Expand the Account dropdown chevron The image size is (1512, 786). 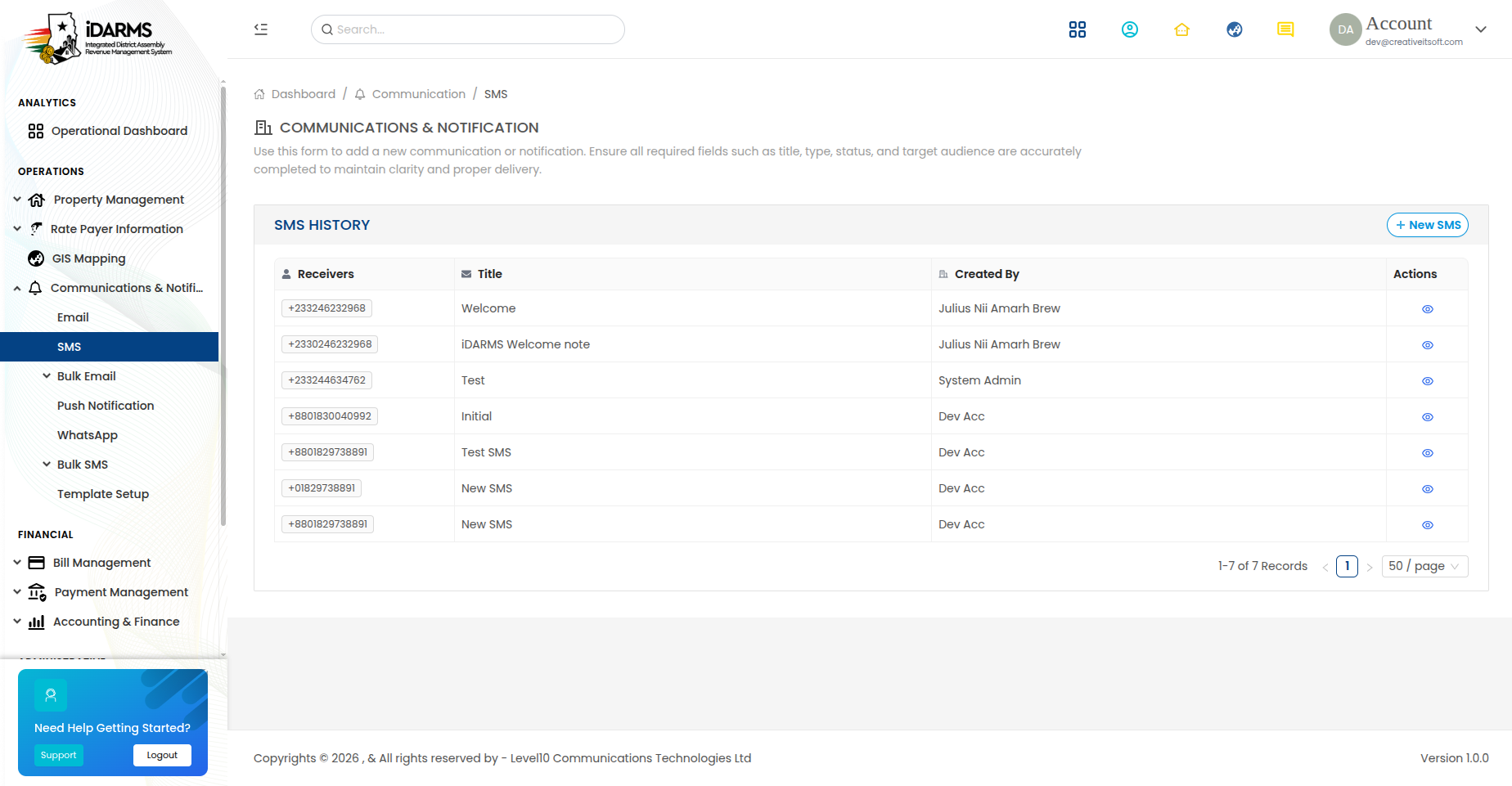click(1481, 29)
